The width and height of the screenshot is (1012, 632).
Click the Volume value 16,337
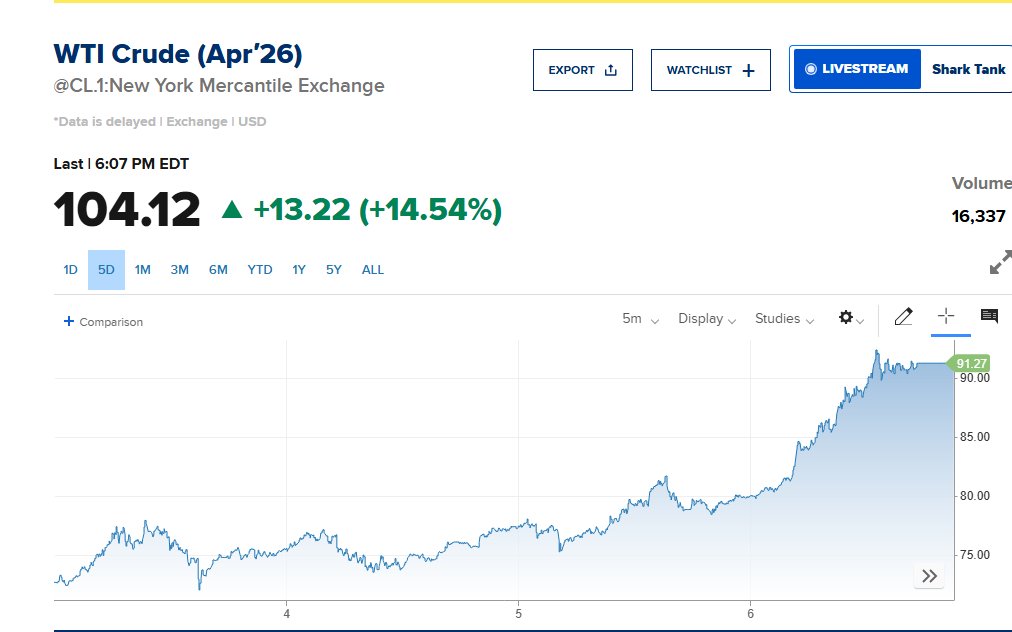click(x=978, y=216)
